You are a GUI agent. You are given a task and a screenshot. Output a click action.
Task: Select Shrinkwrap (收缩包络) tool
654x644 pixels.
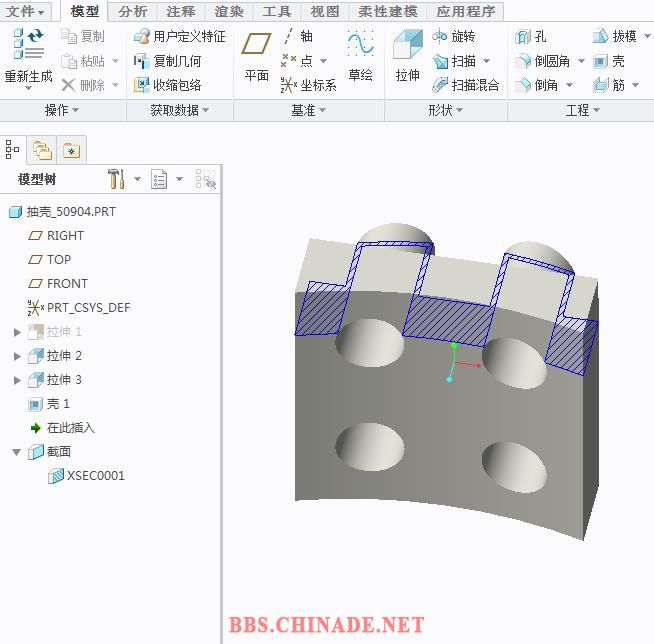pos(168,85)
